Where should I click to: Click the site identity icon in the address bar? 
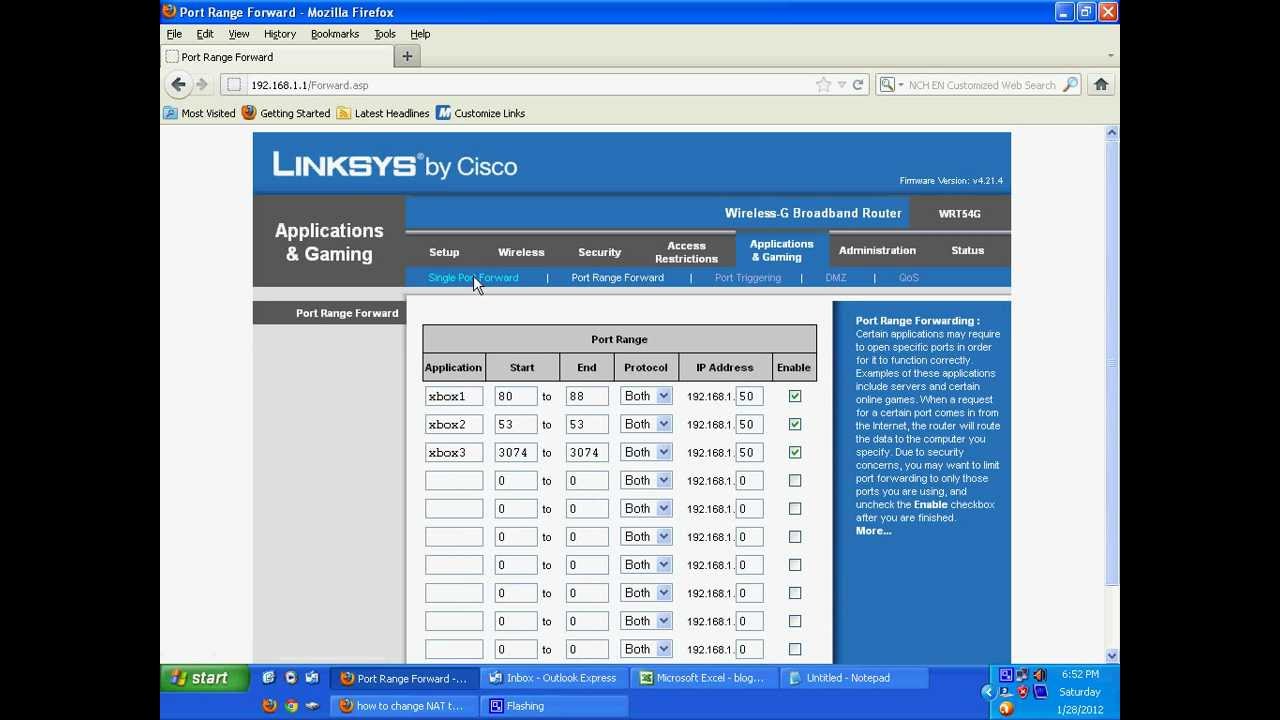[234, 85]
